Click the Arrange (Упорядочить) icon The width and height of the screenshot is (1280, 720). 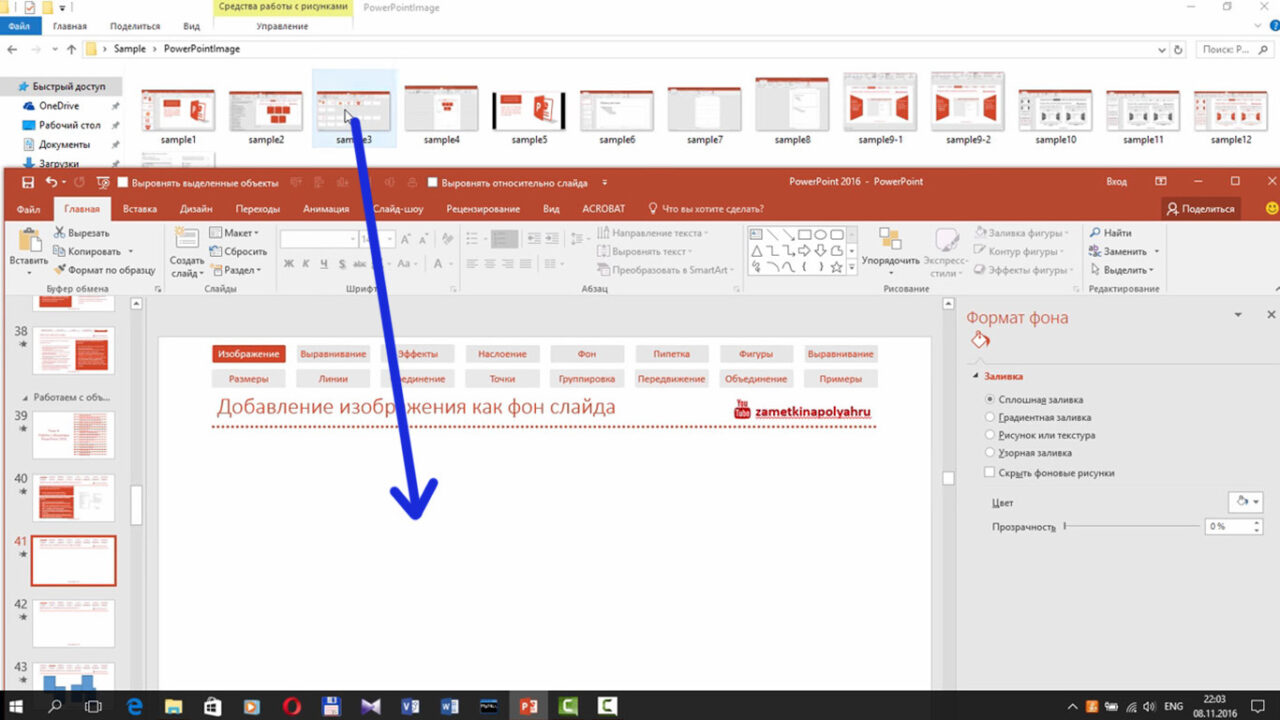tap(890, 239)
